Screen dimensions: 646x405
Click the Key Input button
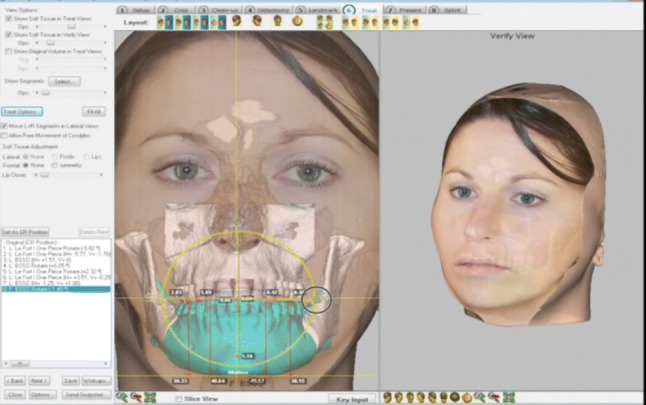click(x=353, y=398)
